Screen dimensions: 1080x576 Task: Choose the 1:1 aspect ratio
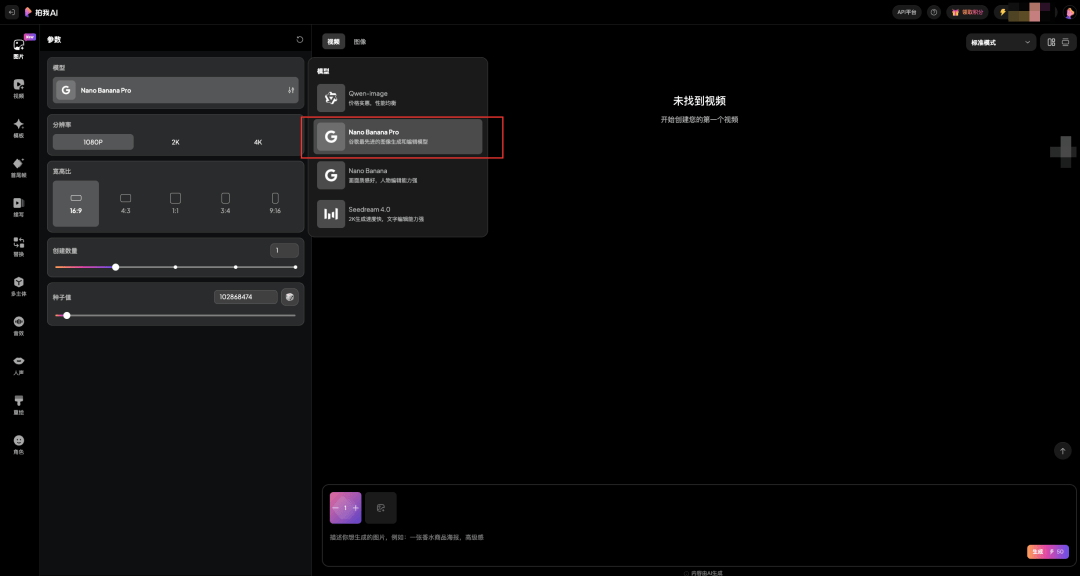[x=175, y=203]
